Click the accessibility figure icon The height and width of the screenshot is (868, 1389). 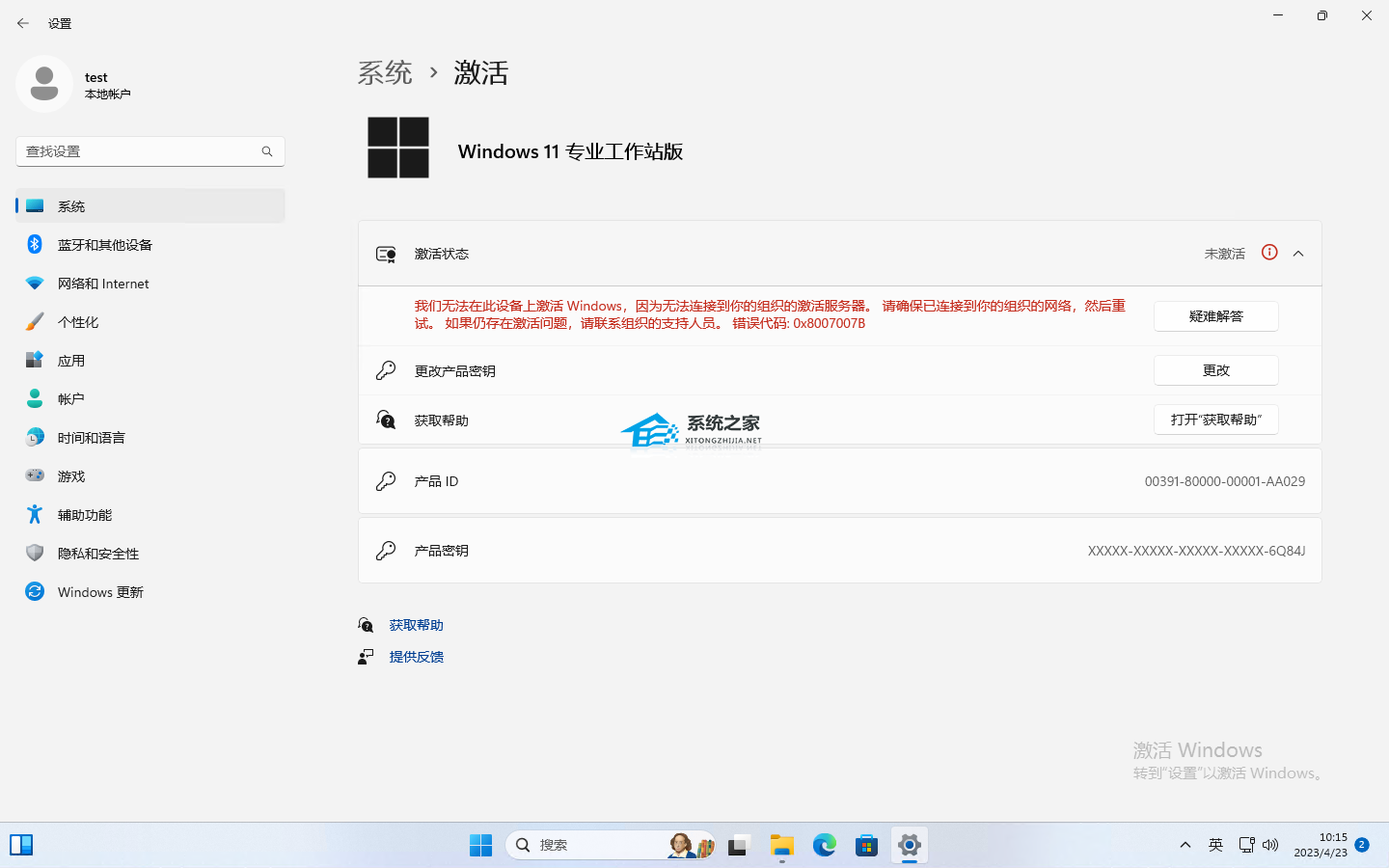[35, 514]
